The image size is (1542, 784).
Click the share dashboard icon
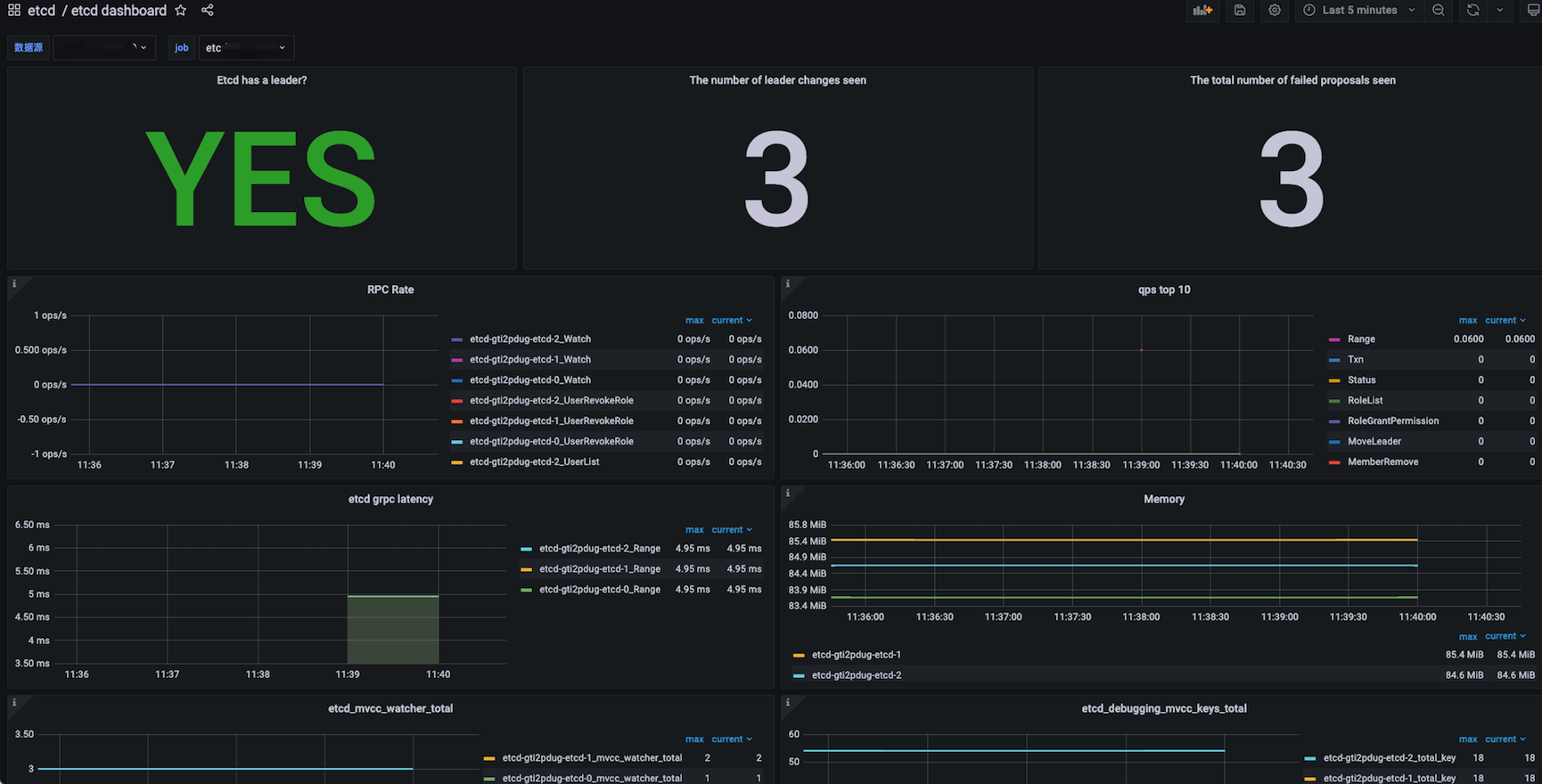click(208, 11)
